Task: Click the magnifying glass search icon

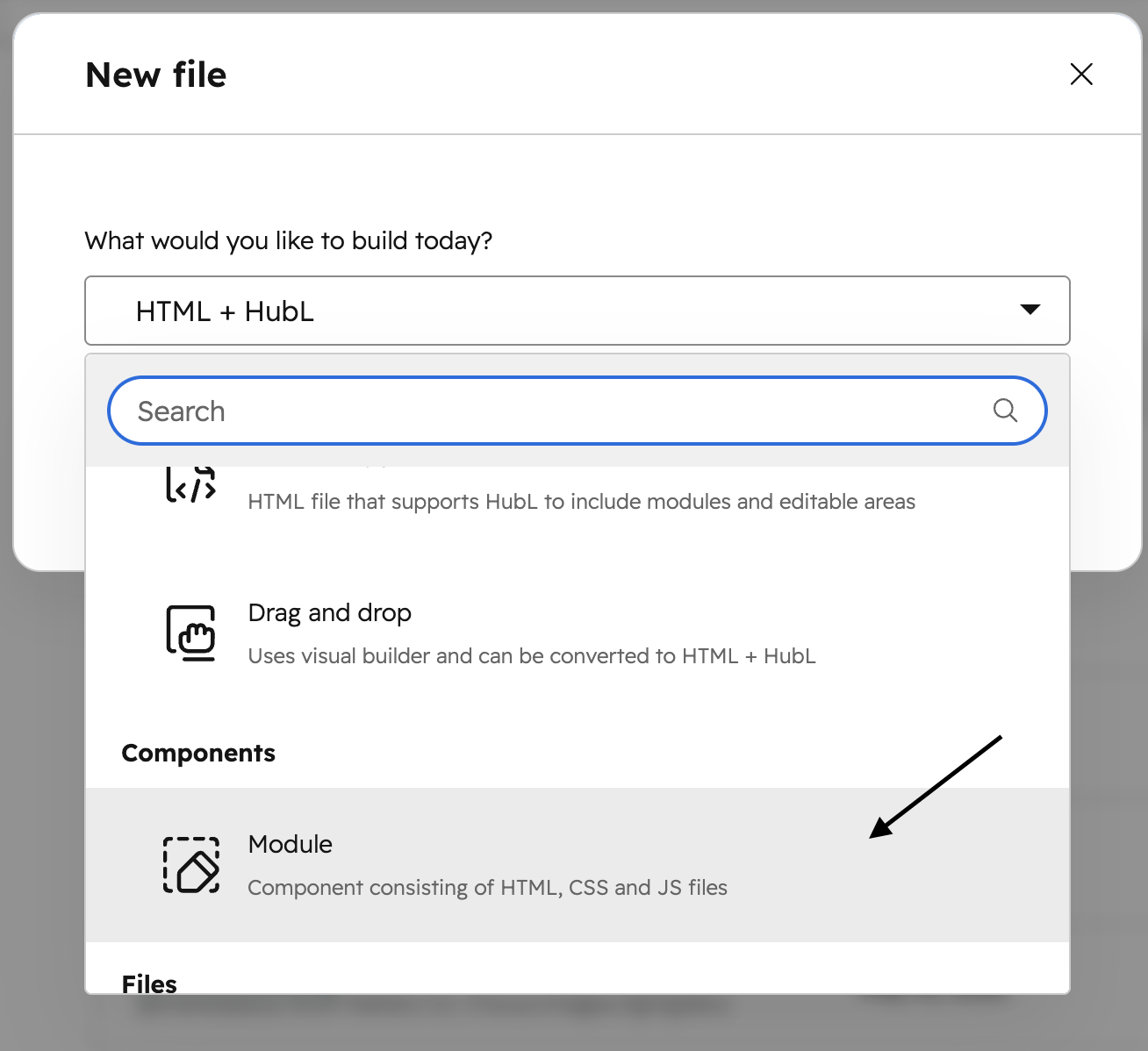Action: tap(1005, 410)
